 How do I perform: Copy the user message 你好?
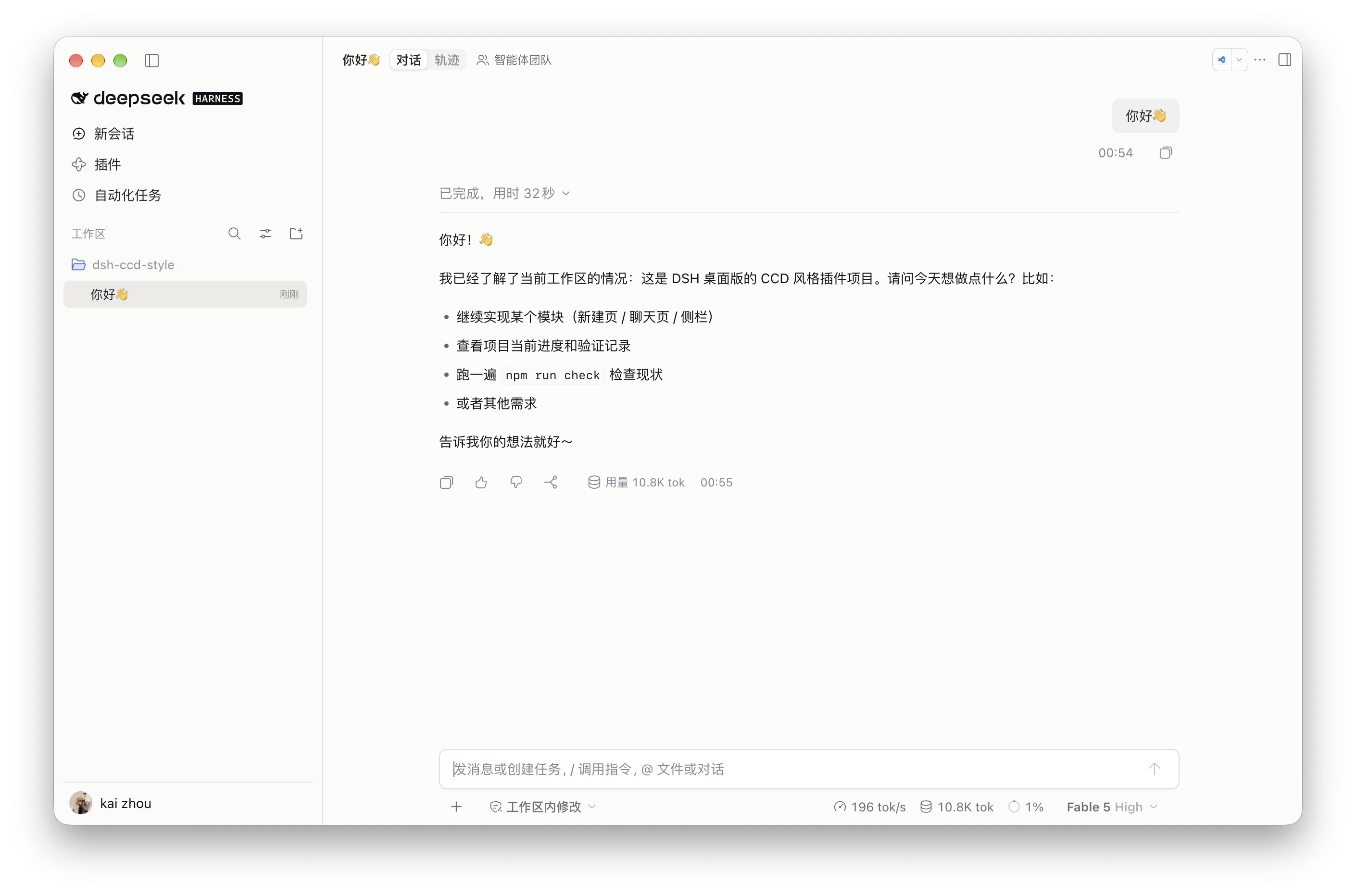(1165, 152)
